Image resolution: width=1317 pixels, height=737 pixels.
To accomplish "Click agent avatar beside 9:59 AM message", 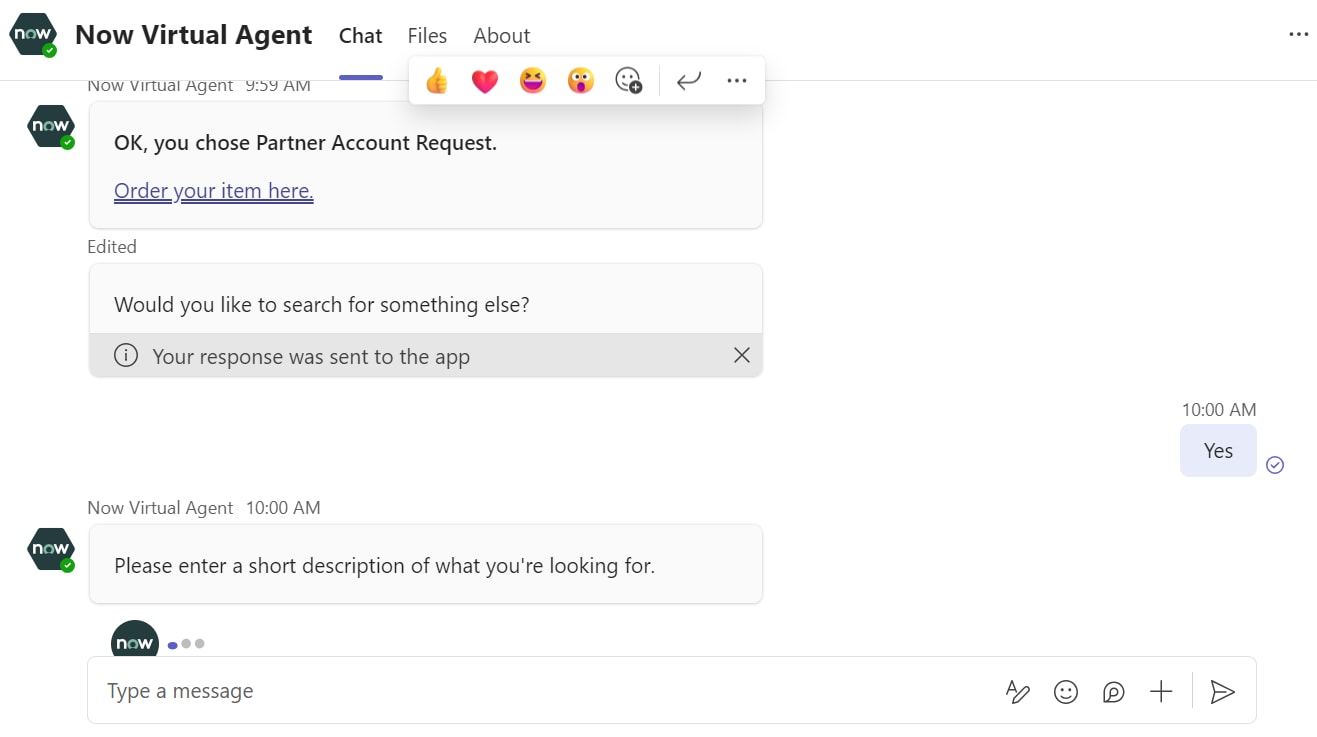I will [51, 127].
